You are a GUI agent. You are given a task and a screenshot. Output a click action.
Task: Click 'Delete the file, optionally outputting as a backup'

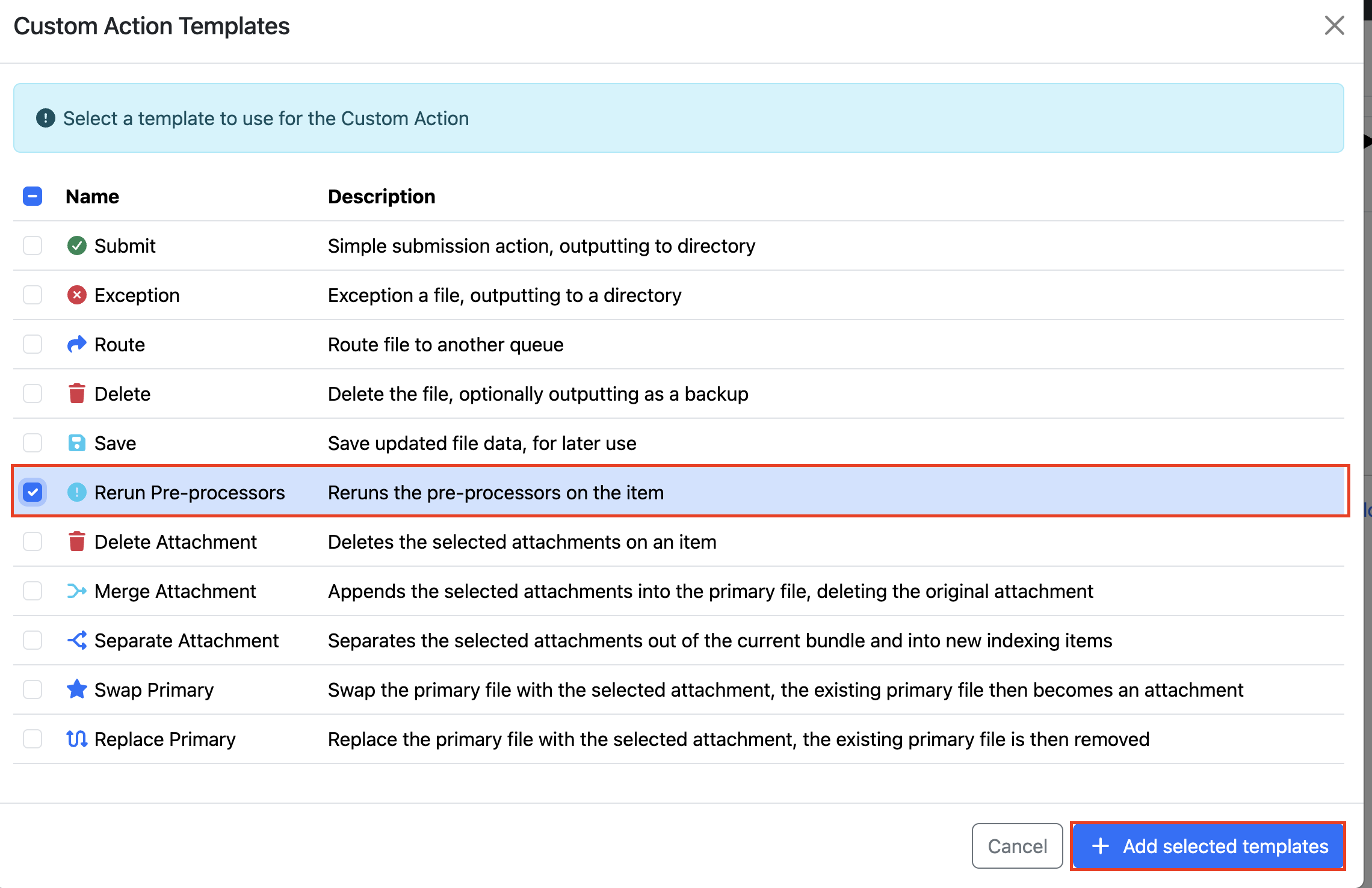538,393
